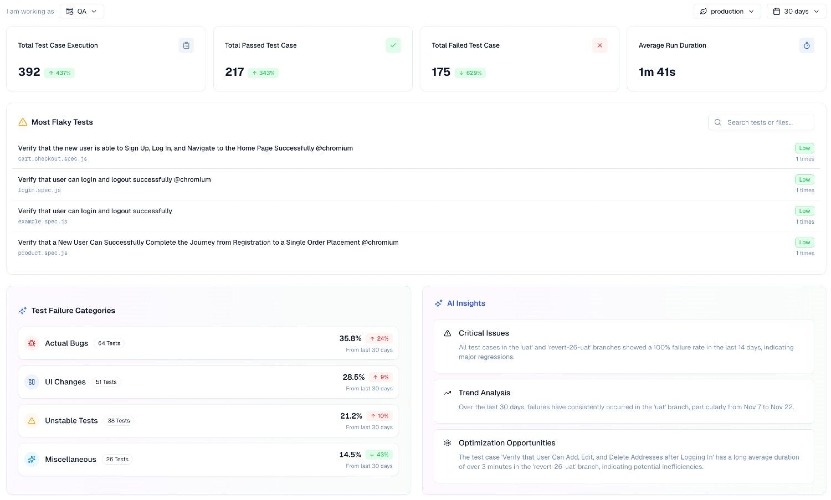Click the Miscellaneous category icon
The image size is (831, 500).
click(32, 459)
